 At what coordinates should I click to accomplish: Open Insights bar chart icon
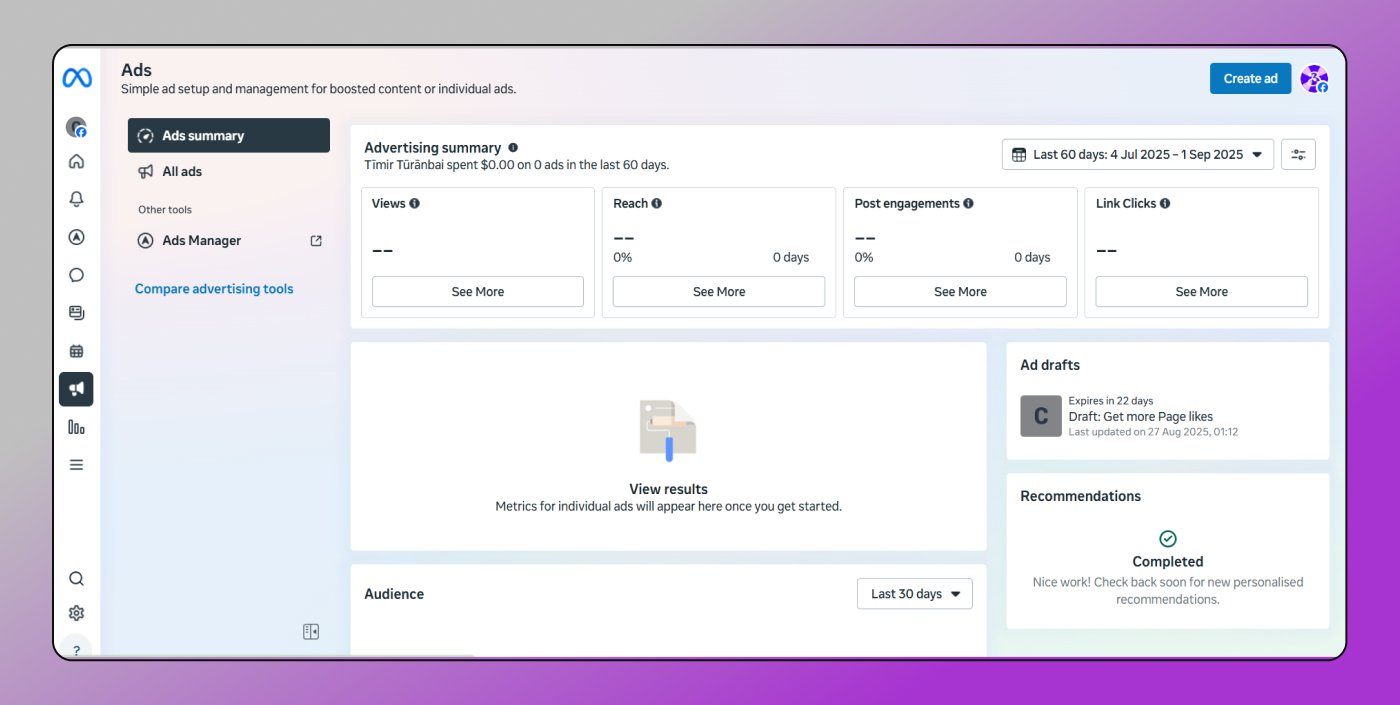point(76,427)
